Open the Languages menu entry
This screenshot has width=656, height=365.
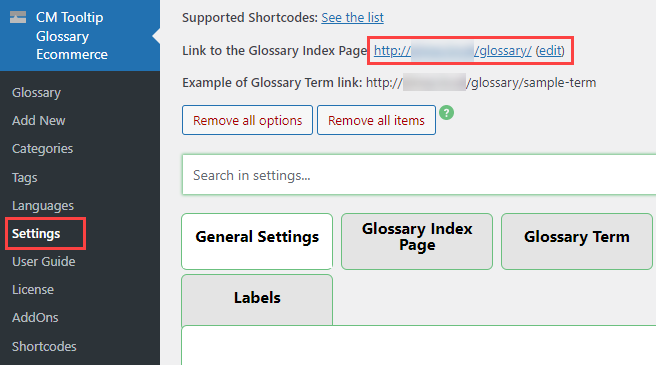tap(43, 206)
